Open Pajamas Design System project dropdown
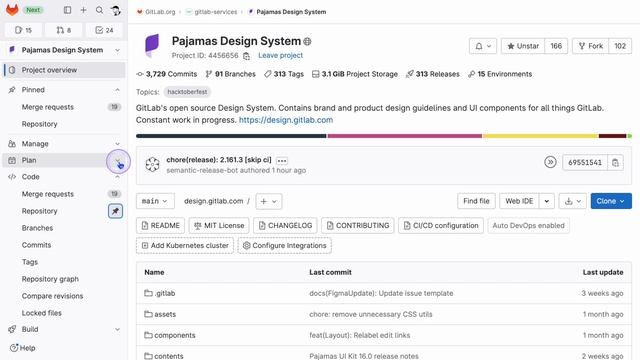The image size is (640, 360). (x=64, y=50)
